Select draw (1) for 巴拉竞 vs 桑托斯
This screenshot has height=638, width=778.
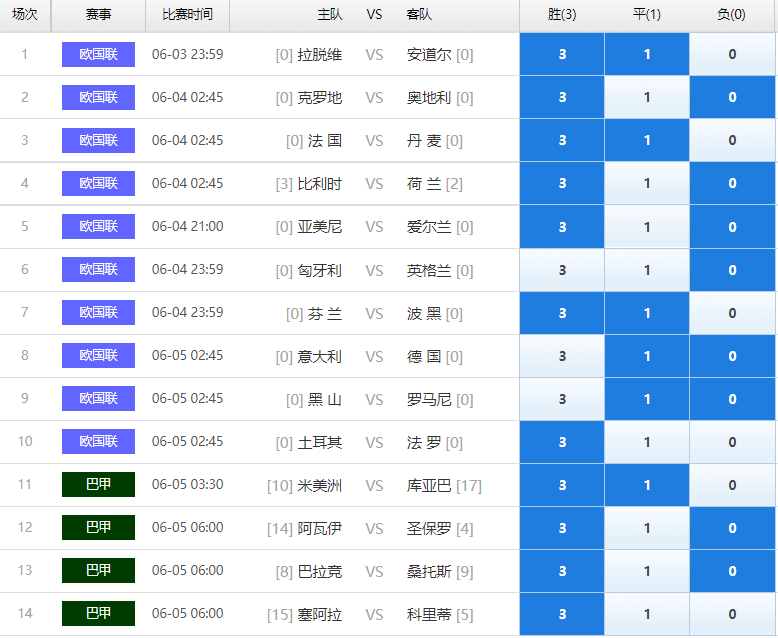coord(647,571)
